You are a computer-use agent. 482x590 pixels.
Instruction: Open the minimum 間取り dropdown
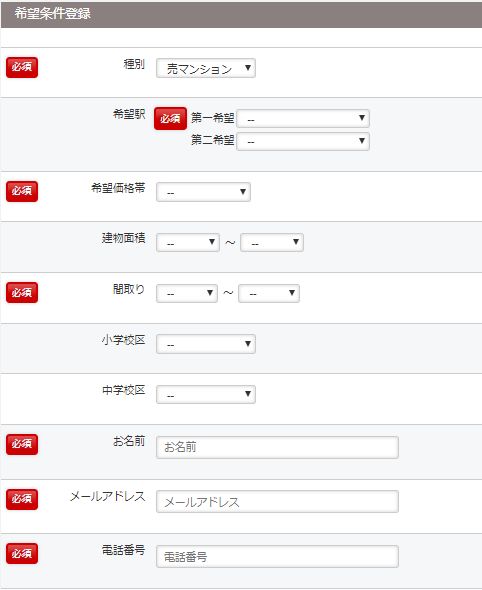(x=187, y=293)
